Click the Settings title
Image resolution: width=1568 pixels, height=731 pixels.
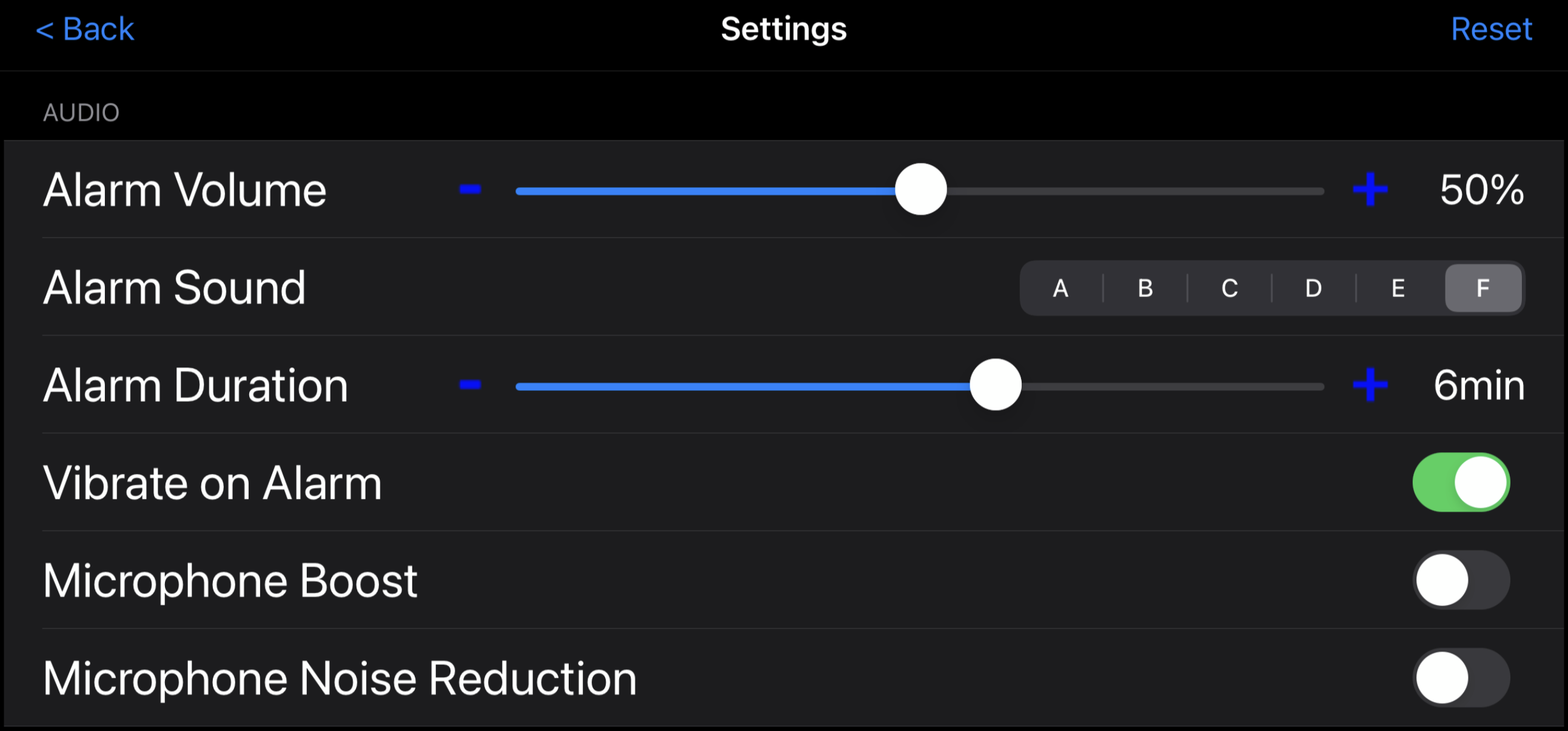pyautogui.click(x=784, y=28)
